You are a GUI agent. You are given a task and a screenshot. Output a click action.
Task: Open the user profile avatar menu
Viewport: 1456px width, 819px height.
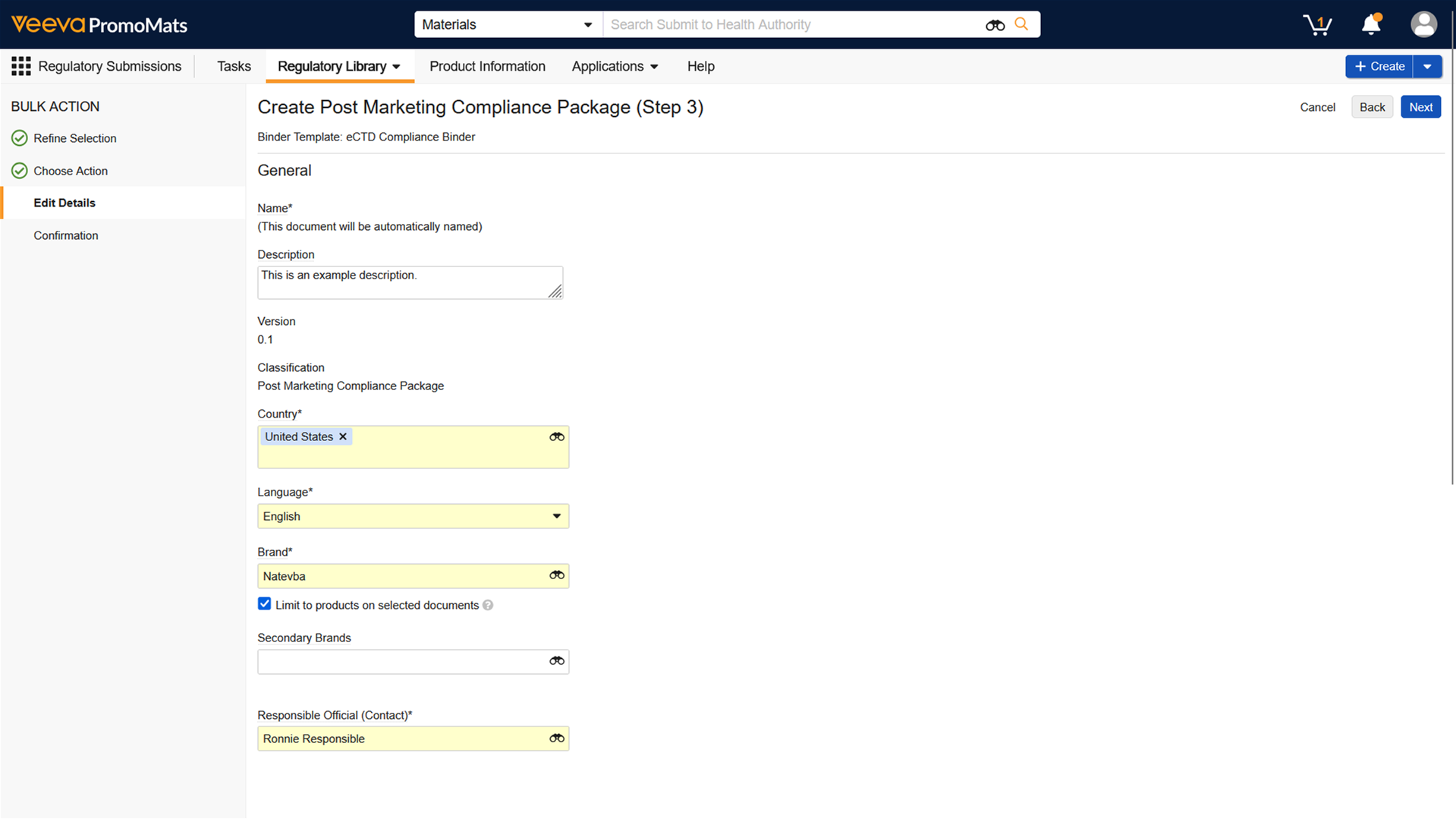click(1423, 24)
